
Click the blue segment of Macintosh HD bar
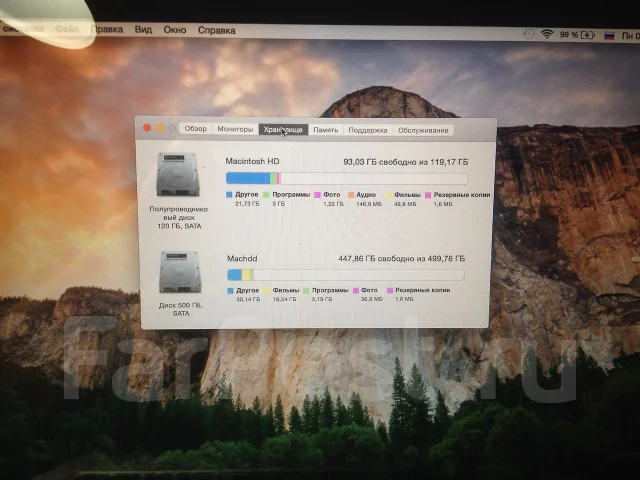coord(248,178)
